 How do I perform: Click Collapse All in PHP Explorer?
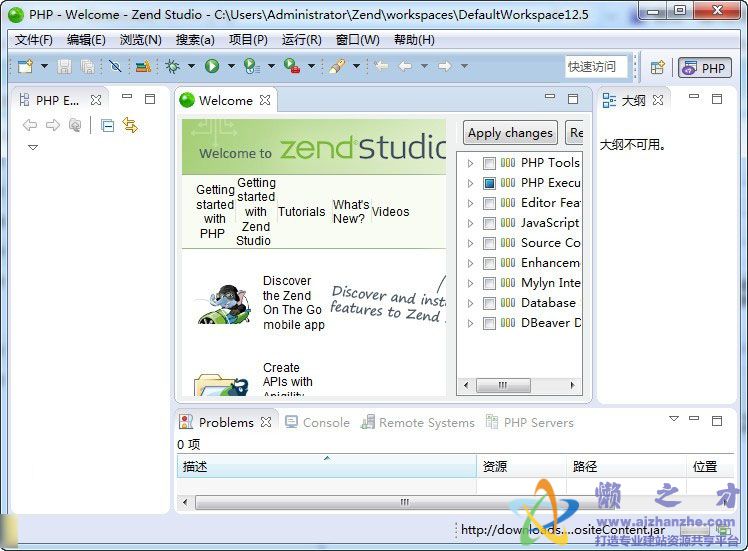coord(108,126)
